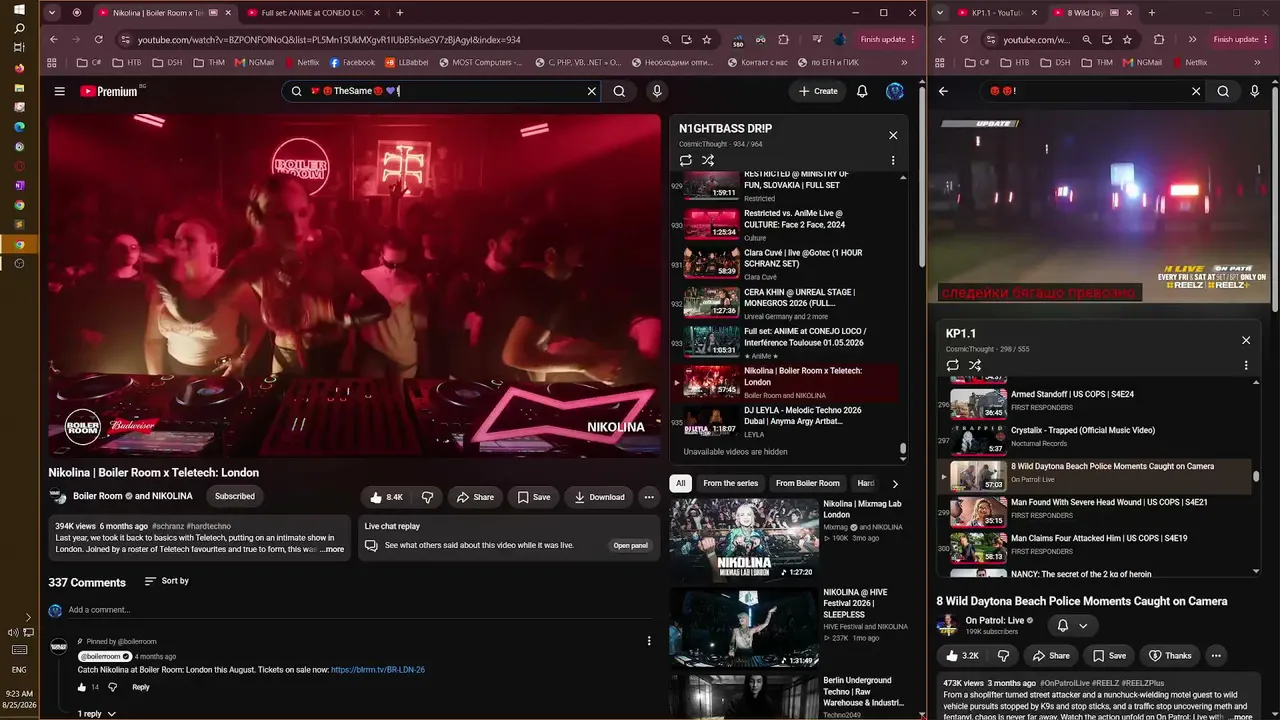Scrub the KP1.1 playlist scrollbar
1280x720 pixels.
pos(1256,477)
